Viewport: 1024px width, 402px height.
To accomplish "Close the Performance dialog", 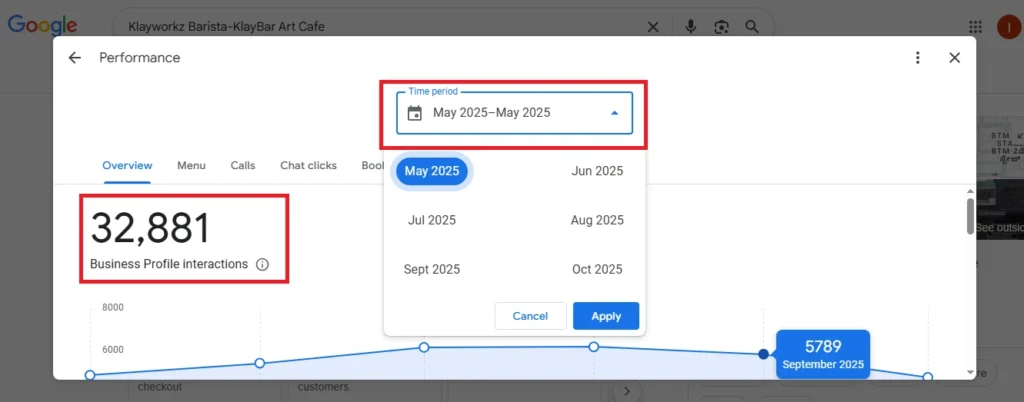I will coord(954,58).
